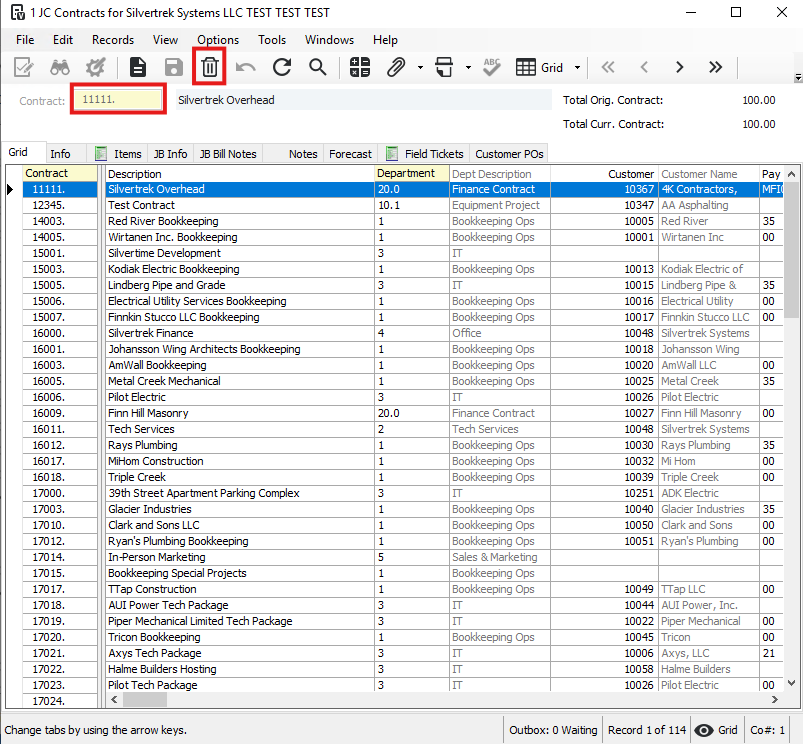Select the Tech Services description cell
The height and width of the screenshot is (744, 803).
[x=240, y=429]
